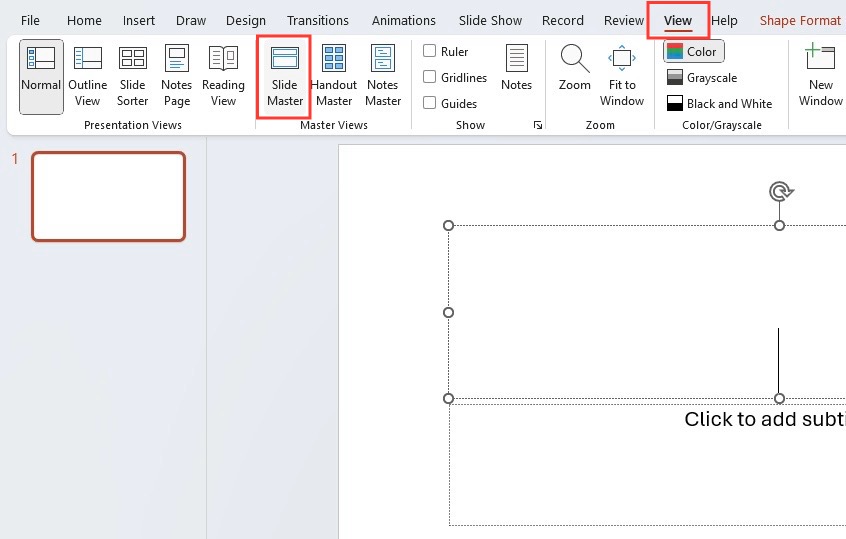Switch to Slide Sorter view

point(132,77)
